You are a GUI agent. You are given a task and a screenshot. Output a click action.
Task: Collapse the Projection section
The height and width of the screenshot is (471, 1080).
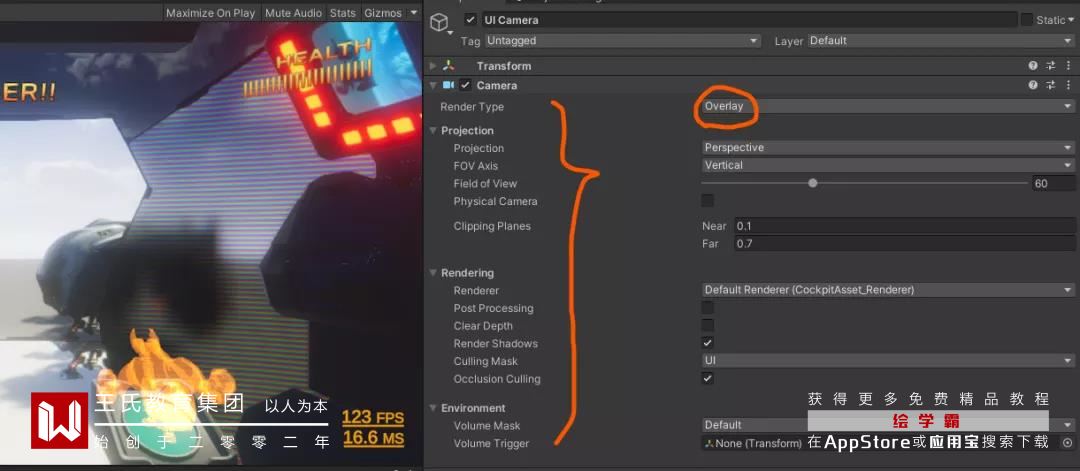(x=433, y=131)
